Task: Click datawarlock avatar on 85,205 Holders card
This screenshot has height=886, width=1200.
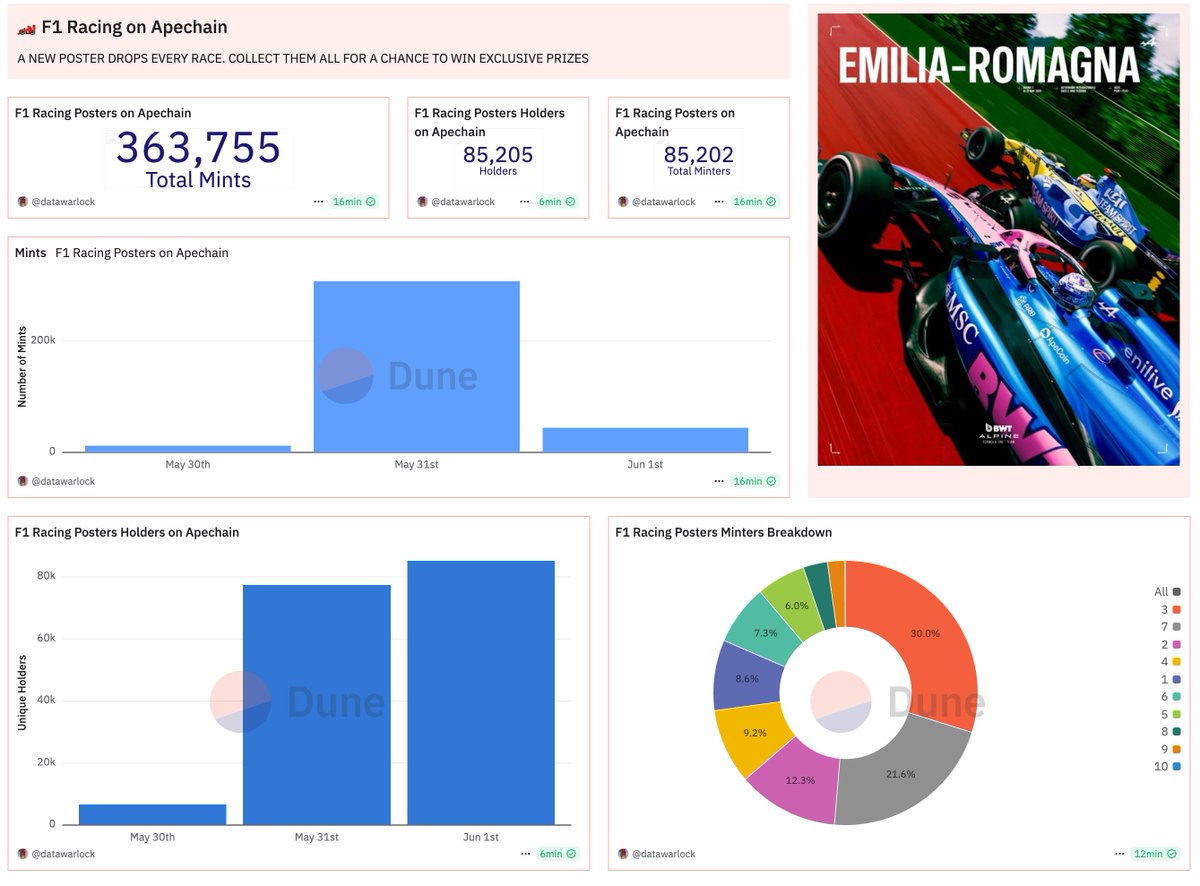Action: click(x=423, y=202)
